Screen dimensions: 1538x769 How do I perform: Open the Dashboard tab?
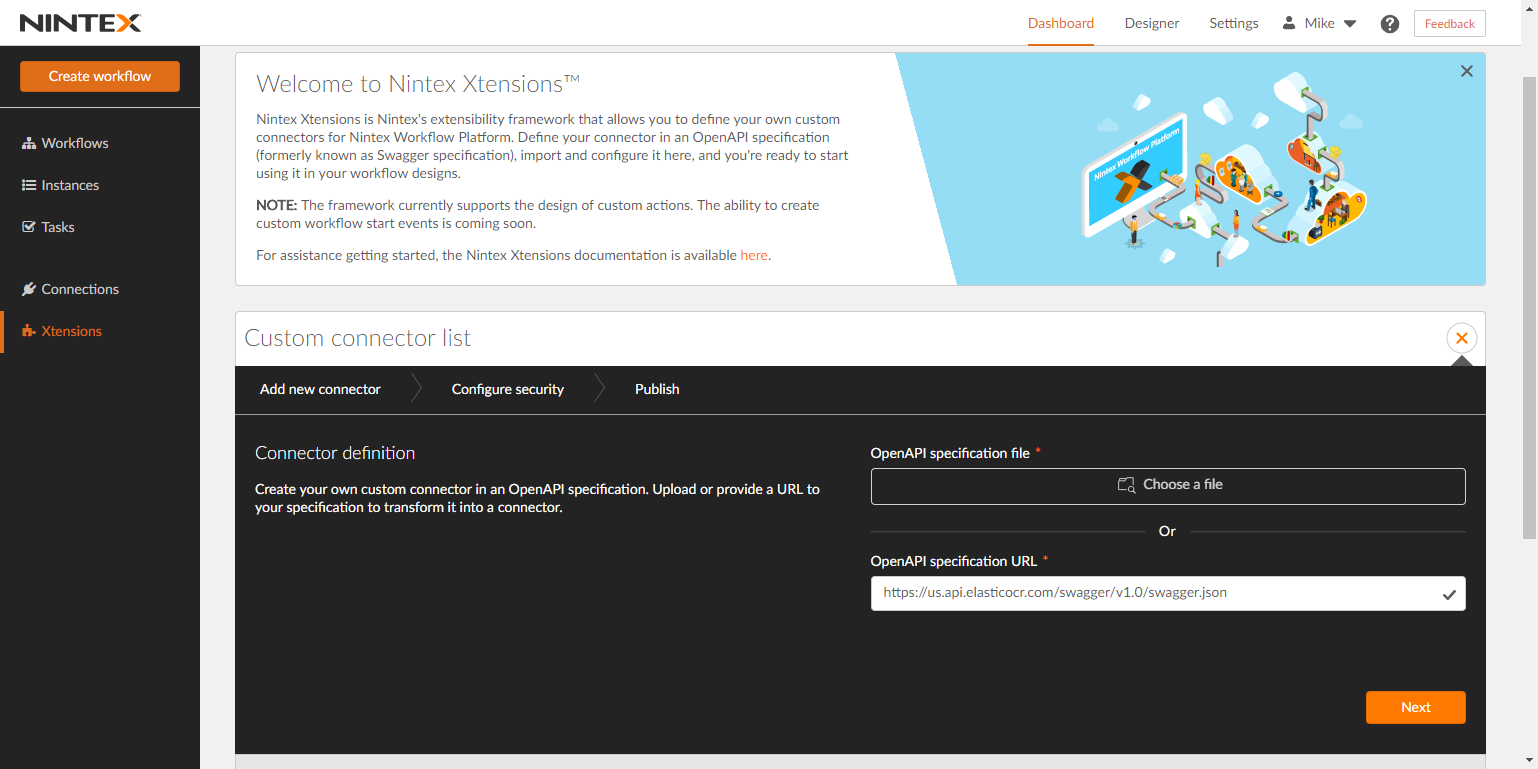[x=1061, y=23]
